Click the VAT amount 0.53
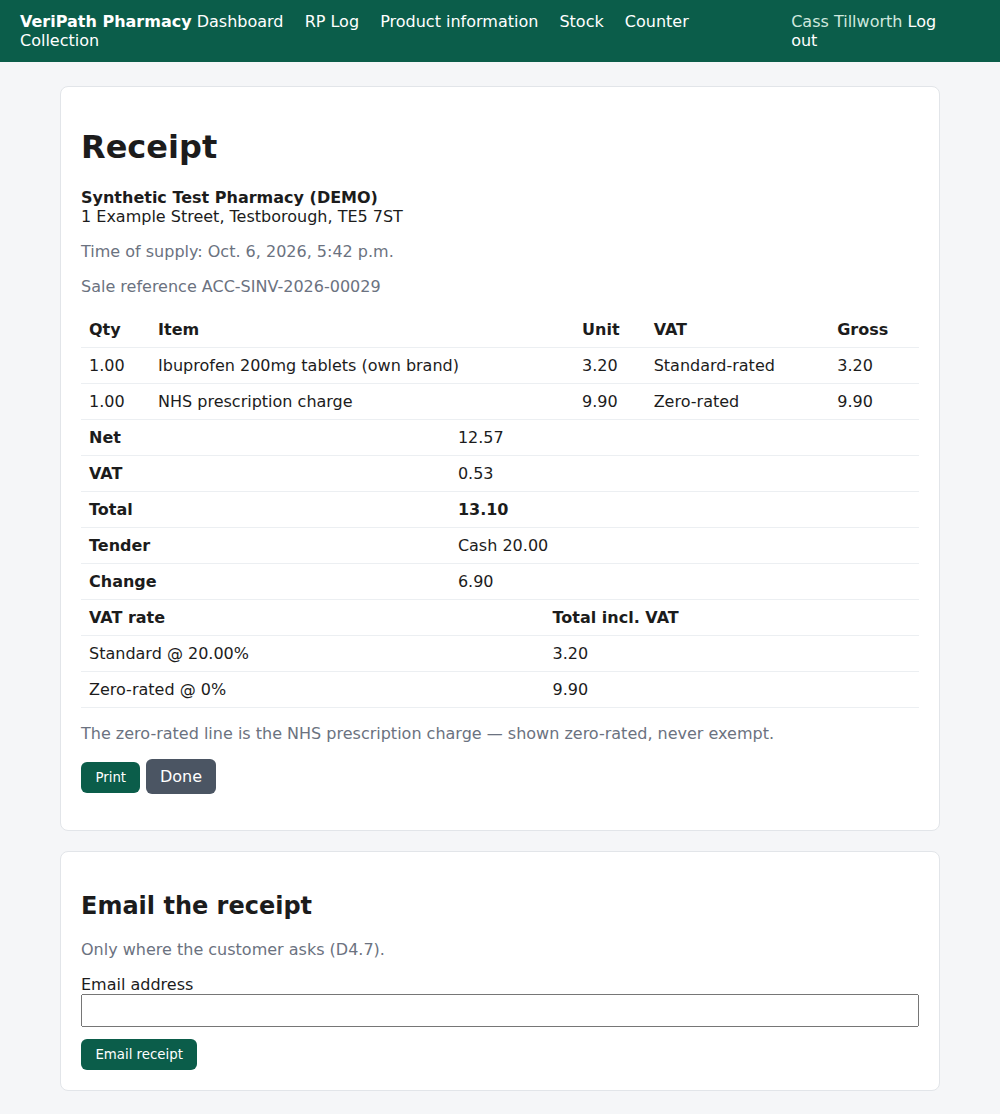 coord(475,473)
